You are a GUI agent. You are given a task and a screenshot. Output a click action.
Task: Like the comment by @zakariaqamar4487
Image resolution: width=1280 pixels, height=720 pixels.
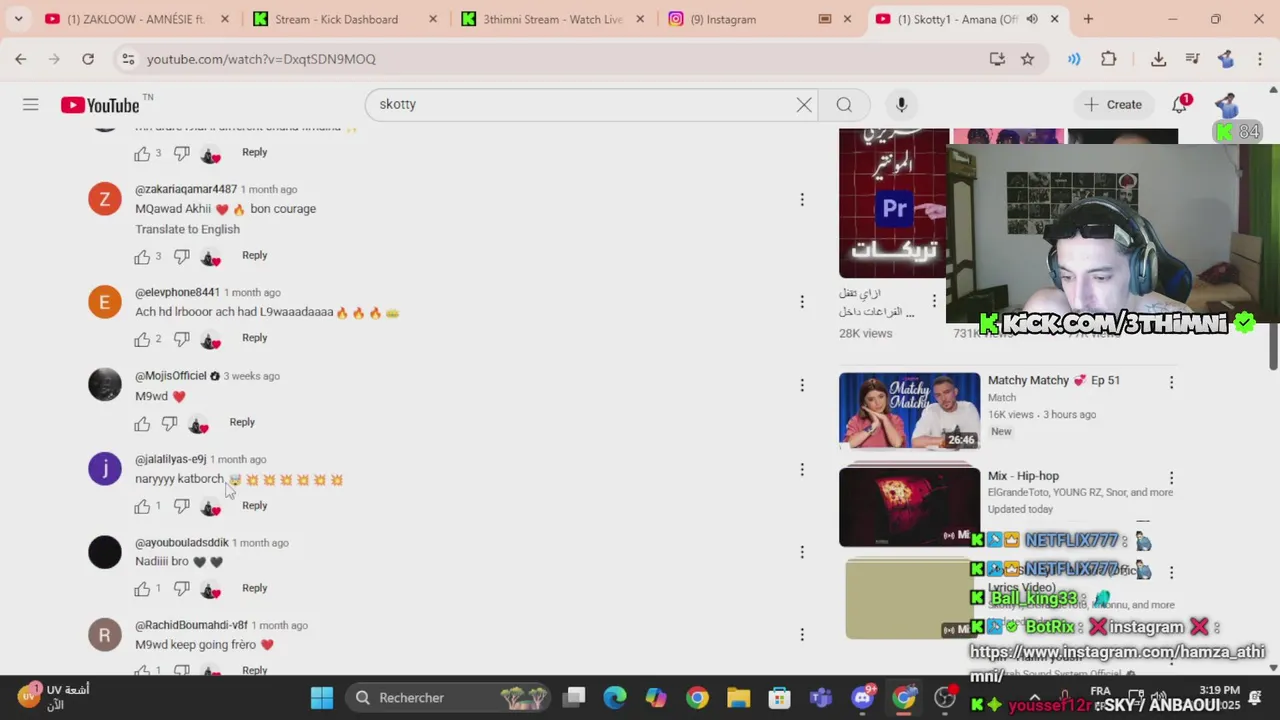142,257
